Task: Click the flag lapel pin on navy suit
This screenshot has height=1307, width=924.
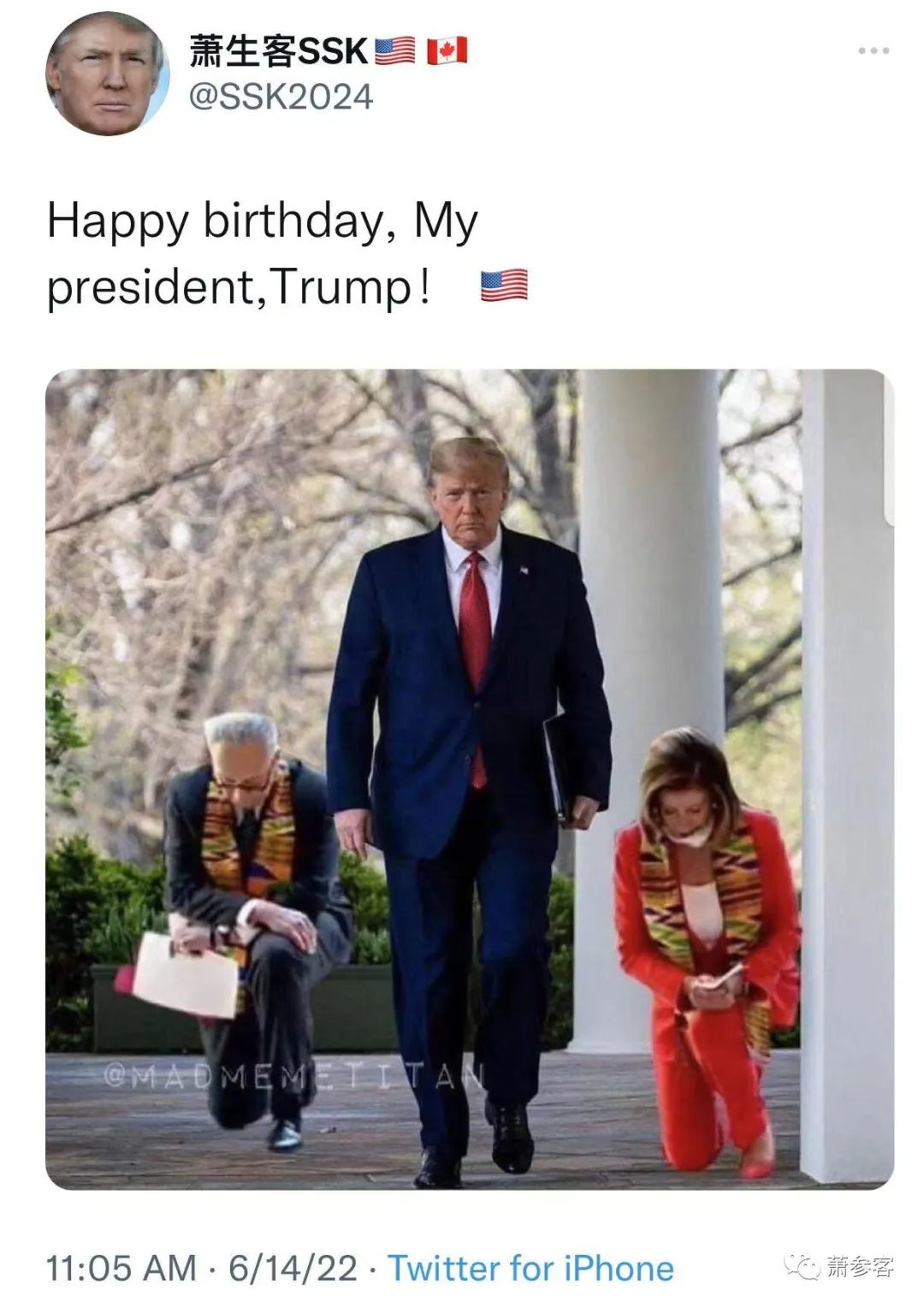Action: pos(523,569)
